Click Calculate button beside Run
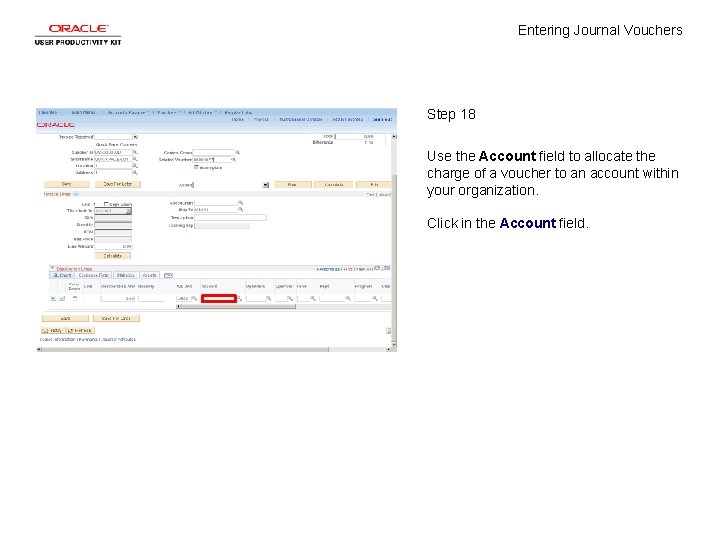 pyautogui.click(x=334, y=185)
